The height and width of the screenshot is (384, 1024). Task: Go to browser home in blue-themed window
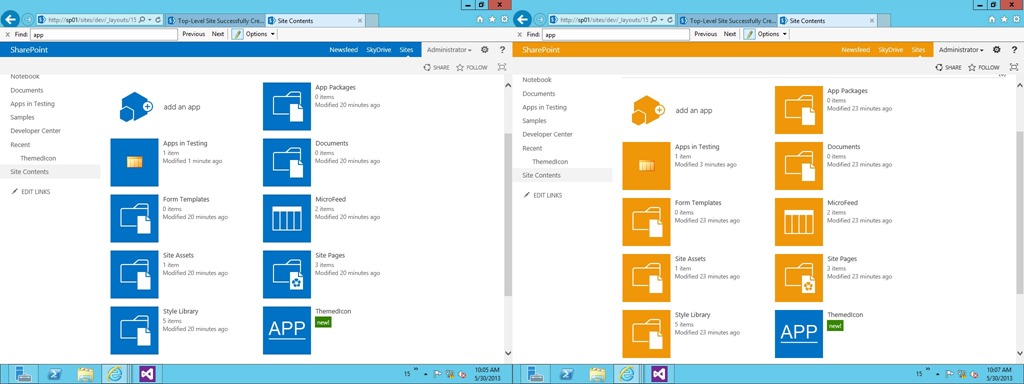481,20
